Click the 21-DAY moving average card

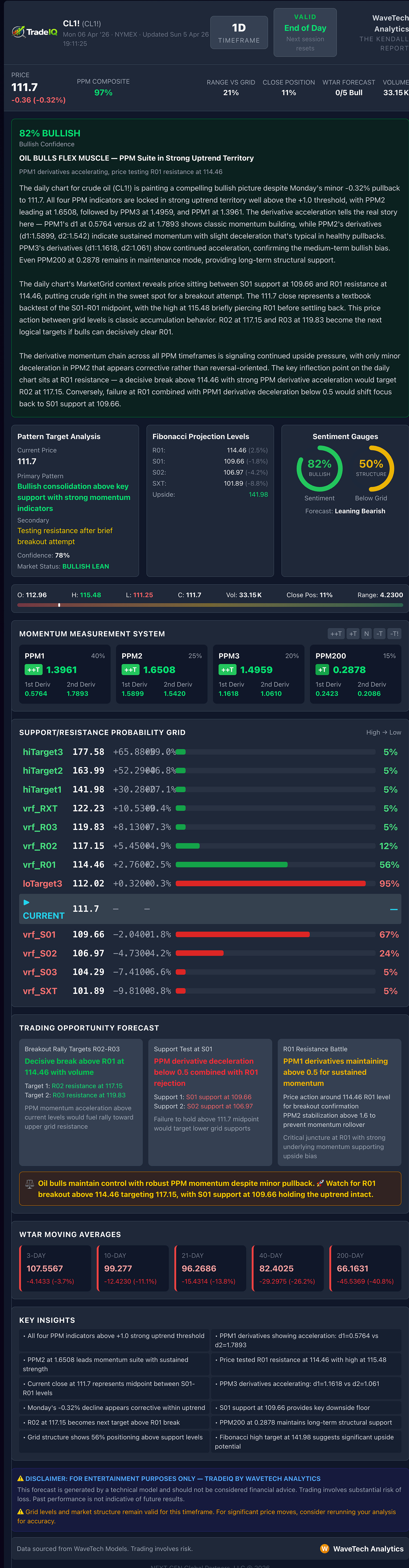tap(210, 1268)
